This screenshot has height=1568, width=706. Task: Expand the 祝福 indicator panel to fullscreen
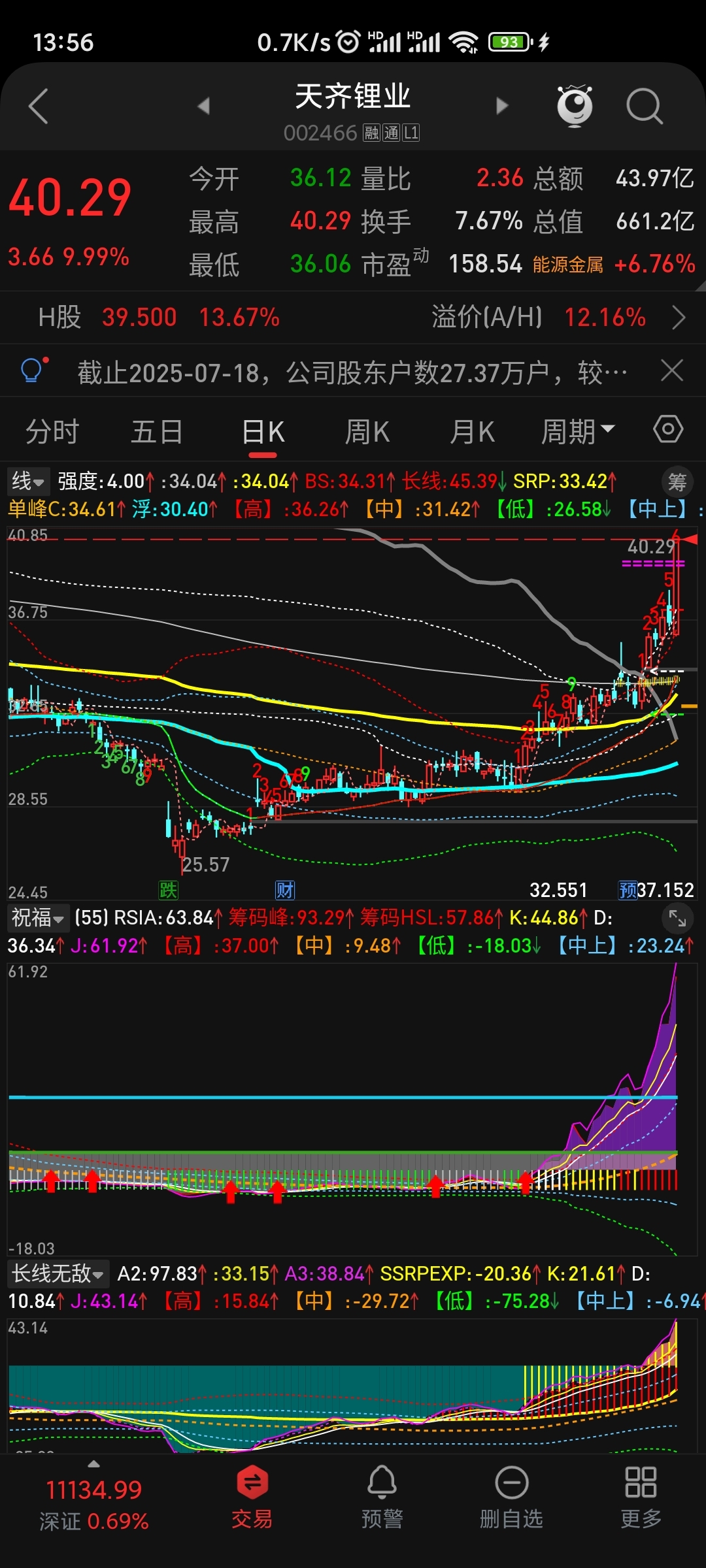(677, 919)
